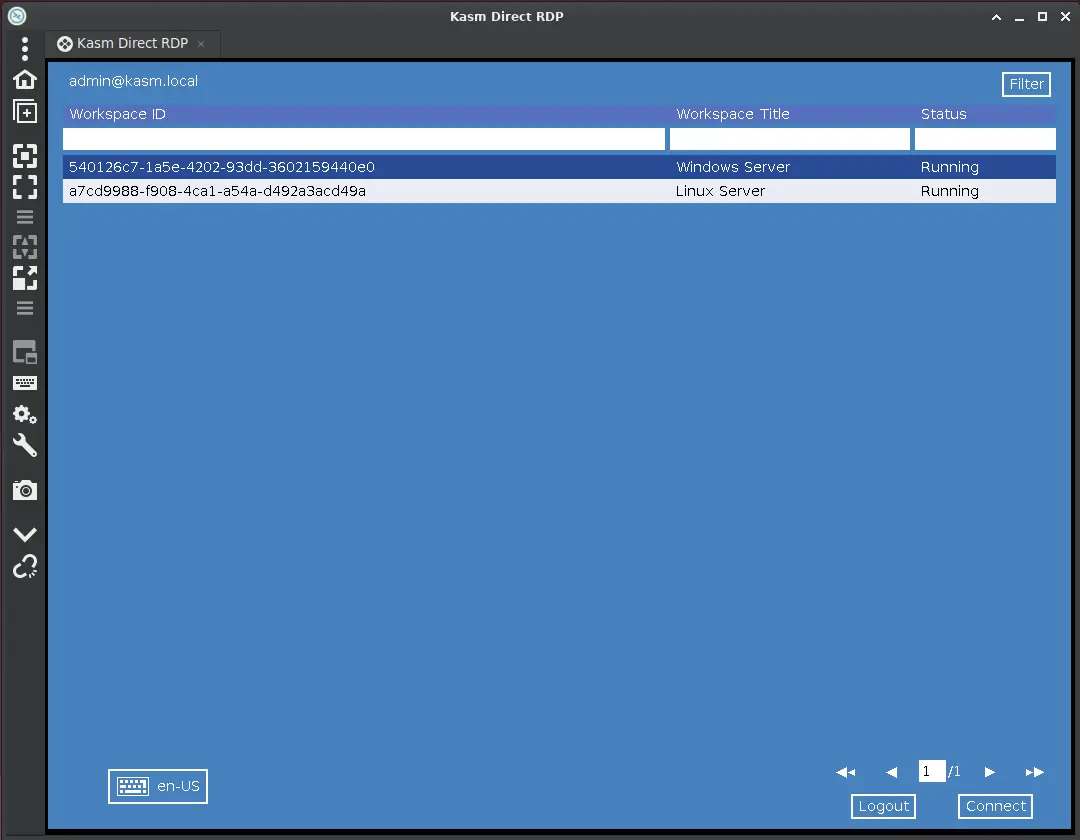This screenshot has width=1080, height=840.
Task: Click minimize chevron-down icon in sidebar
Action: [x=25, y=534]
